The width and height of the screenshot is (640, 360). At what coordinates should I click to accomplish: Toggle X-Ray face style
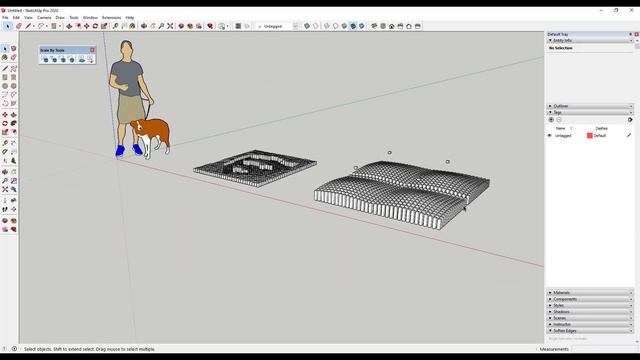[307, 26]
